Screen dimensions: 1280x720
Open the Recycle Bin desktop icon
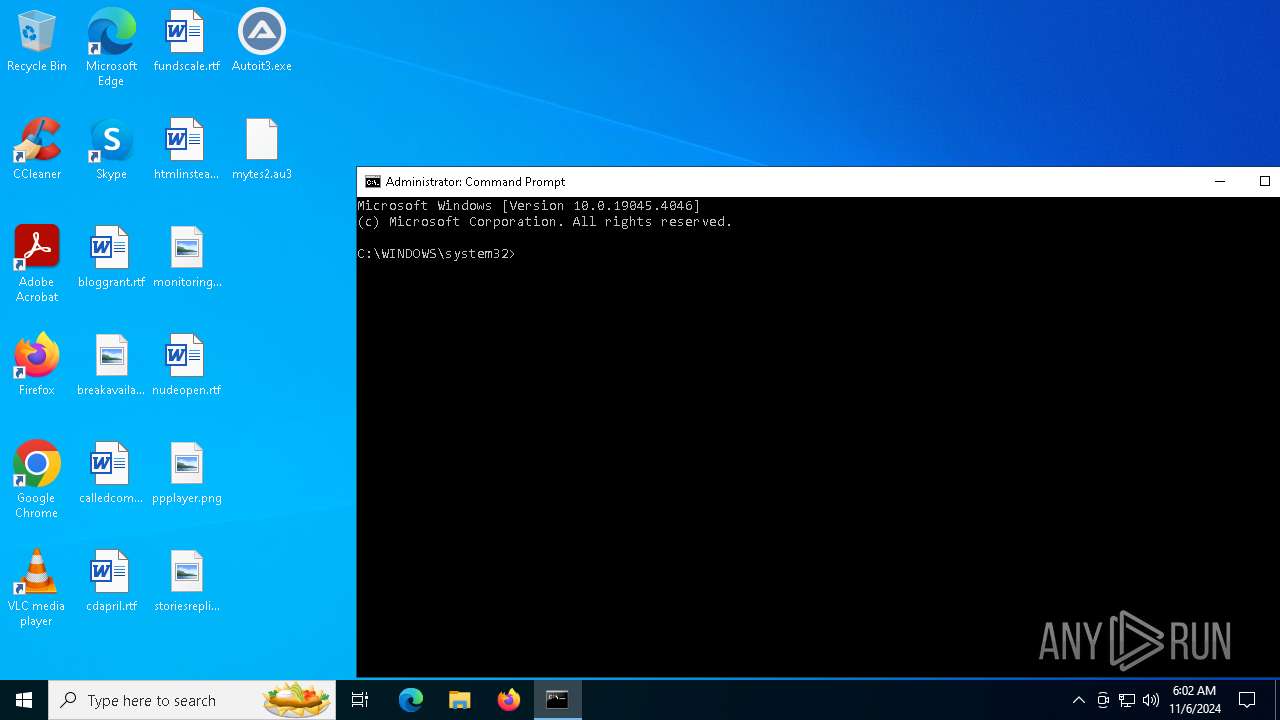tap(37, 41)
